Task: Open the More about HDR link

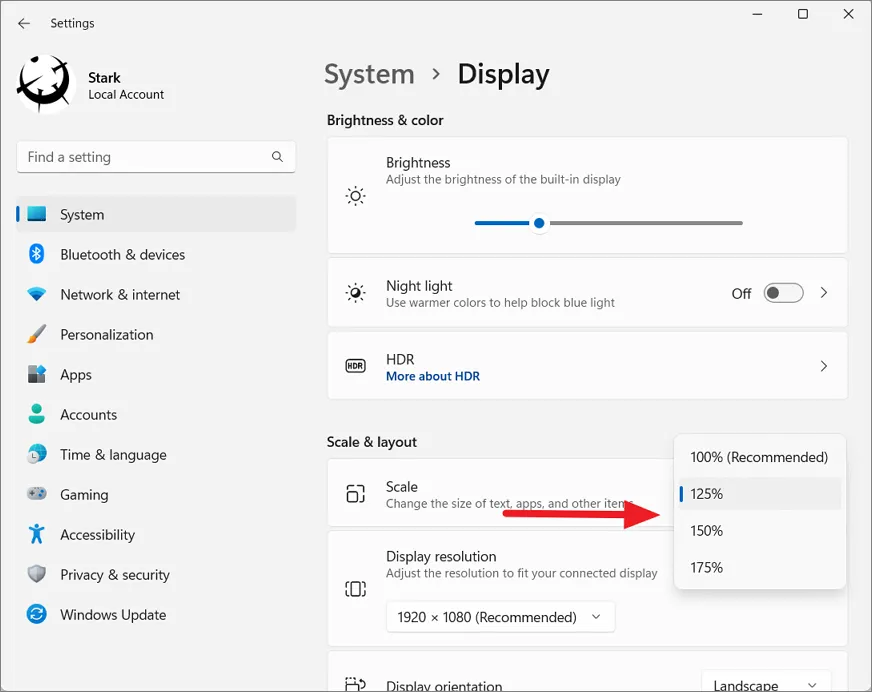Action: pos(433,377)
